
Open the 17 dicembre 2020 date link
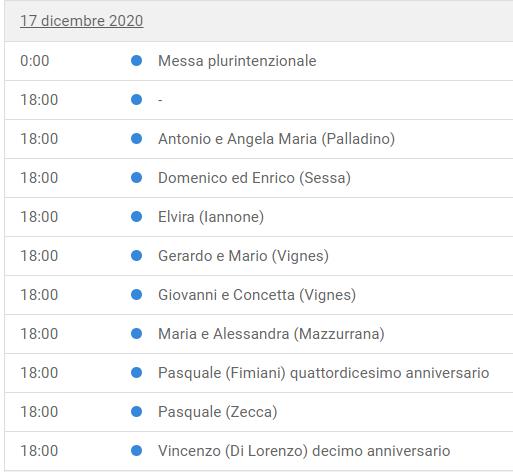point(82,21)
